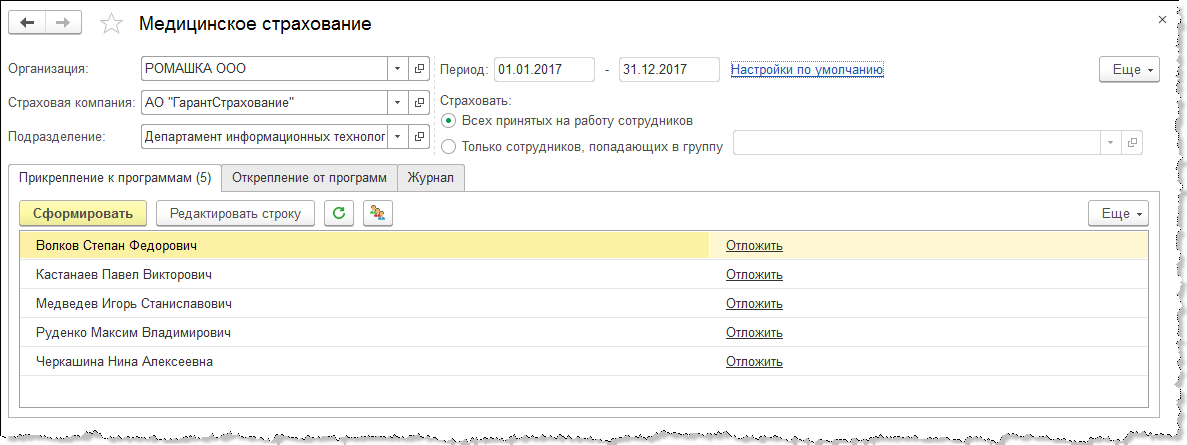This screenshot has height=445, width=1187.
Task: Open the Журнал tab
Action: pyautogui.click(x=431, y=178)
